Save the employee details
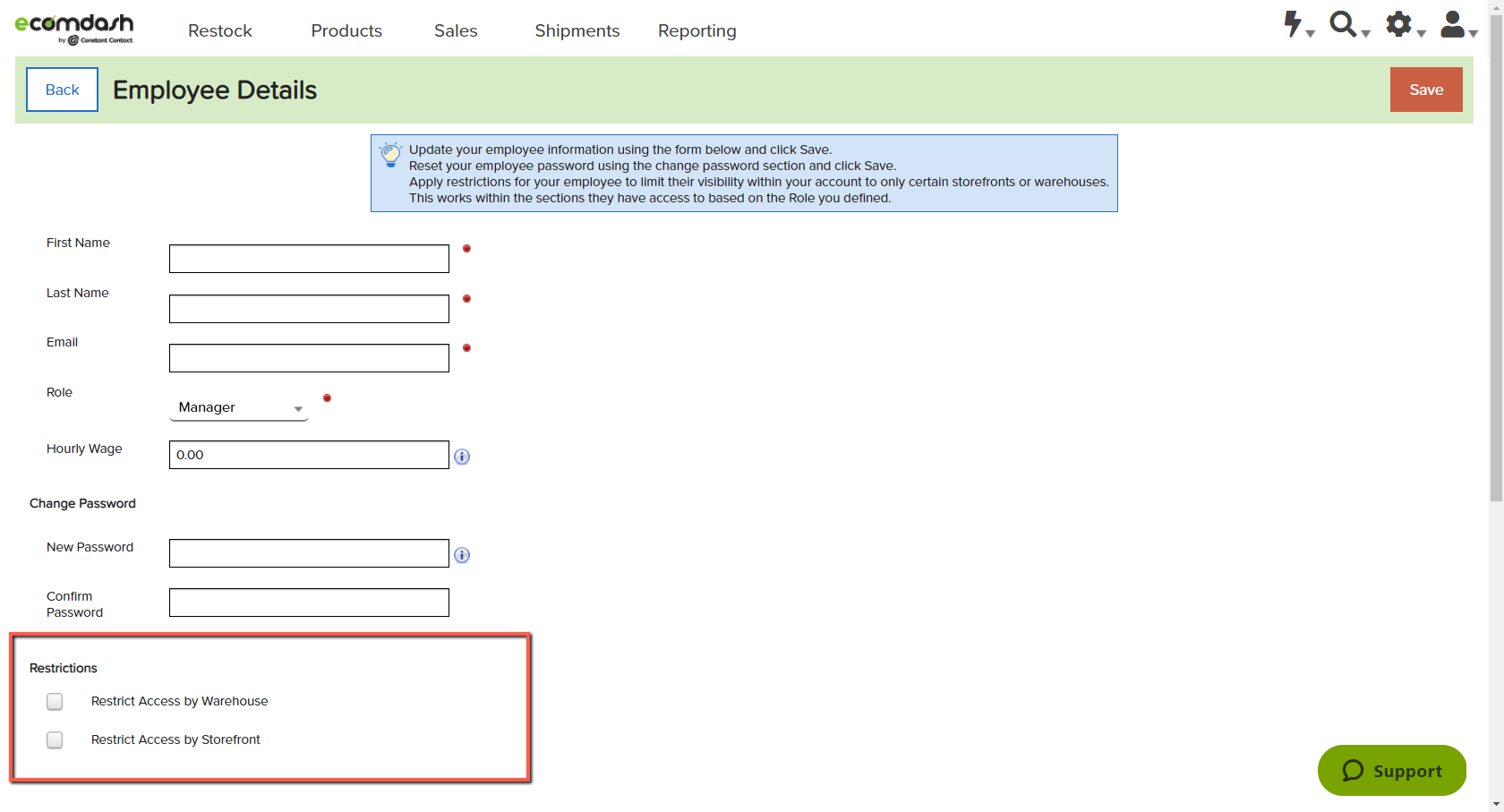 (x=1426, y=90)
